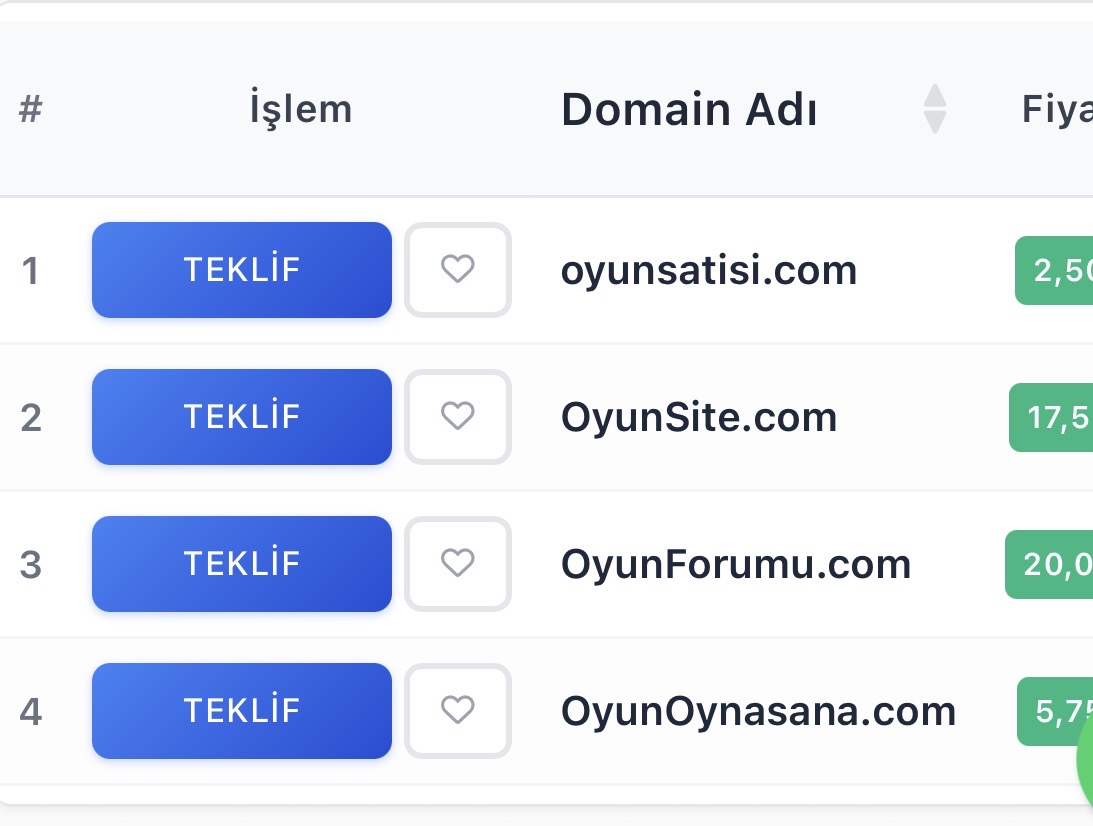Screen dimensions: 1093x826
Task: Open the OyunOynasana.com domain link
Action: click(758, 712)
